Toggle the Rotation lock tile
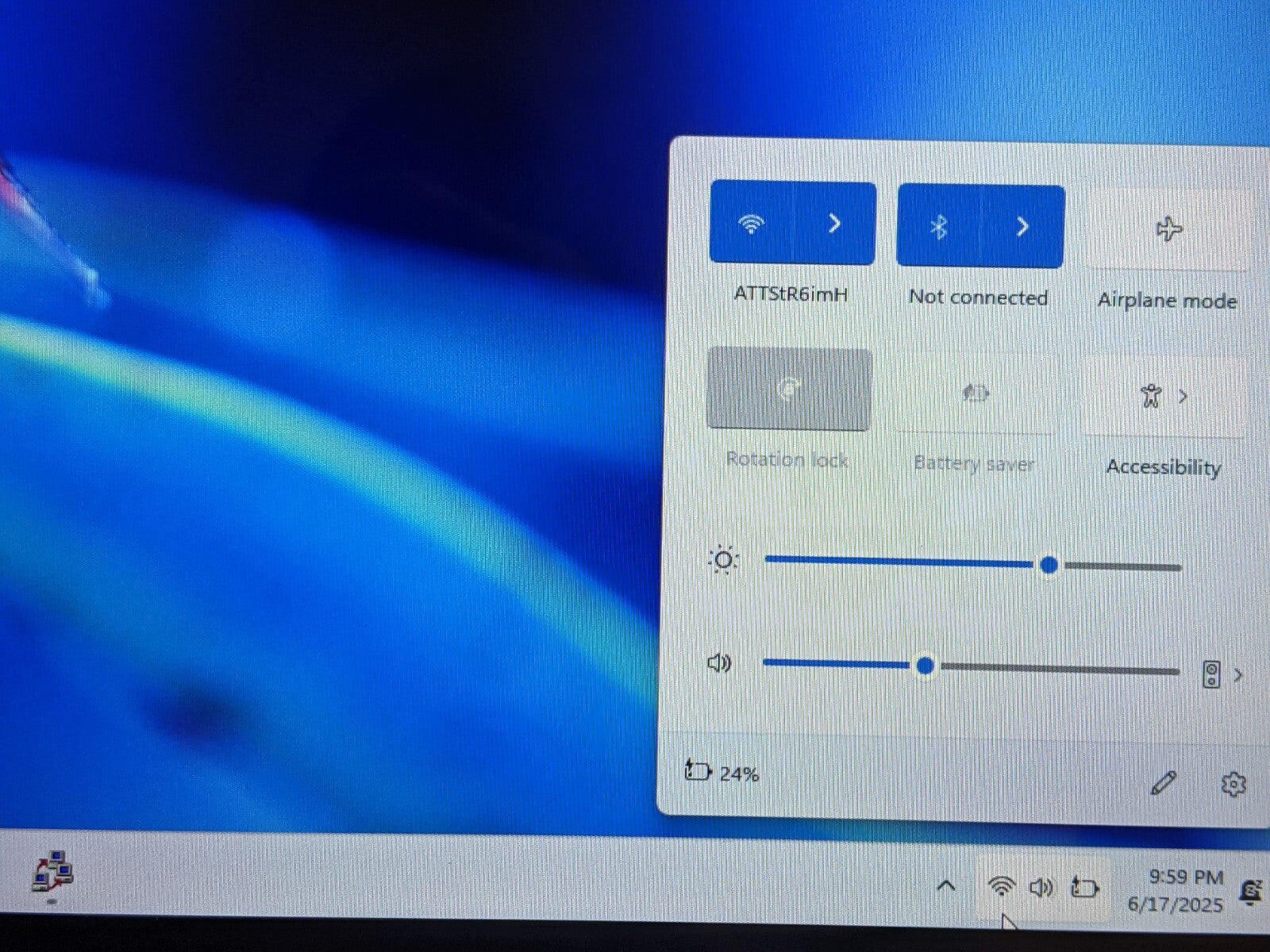Image resolution: width=1270 pixels, height=952 pixels. pos(789,390)
